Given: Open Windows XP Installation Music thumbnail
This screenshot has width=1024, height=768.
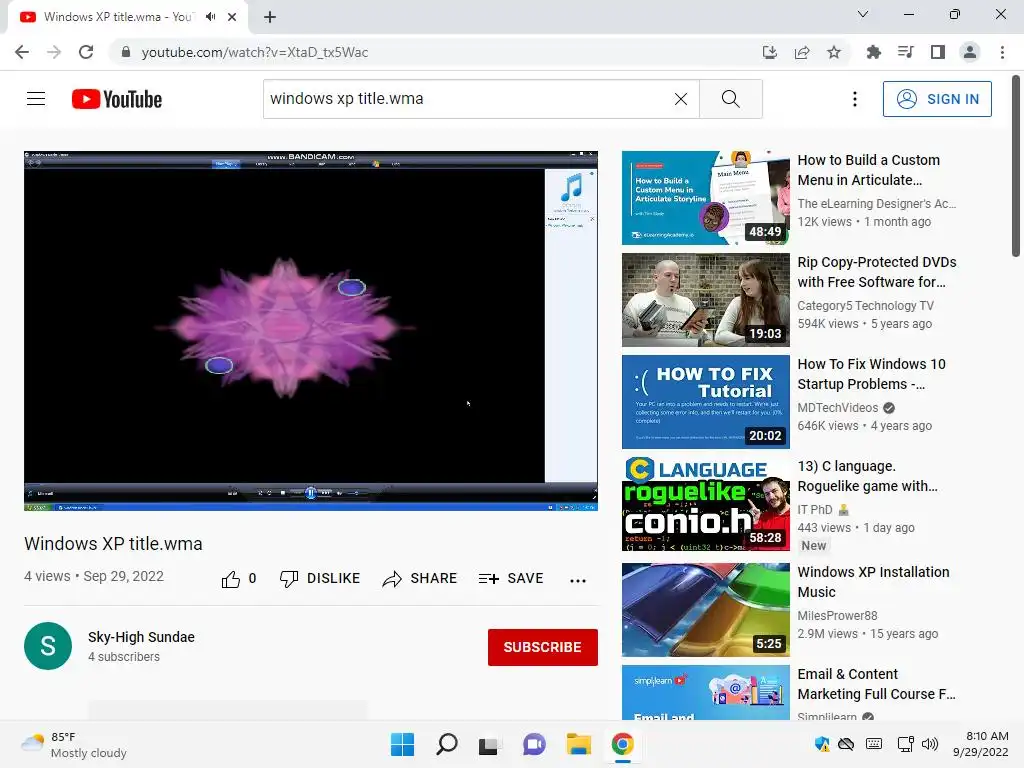Looking at the screenshot, I should click(705, 609).
